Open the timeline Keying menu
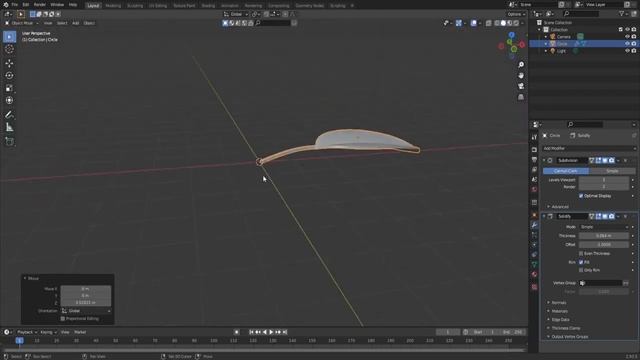This screenshot has height=360, width=640. coord(49,332)
